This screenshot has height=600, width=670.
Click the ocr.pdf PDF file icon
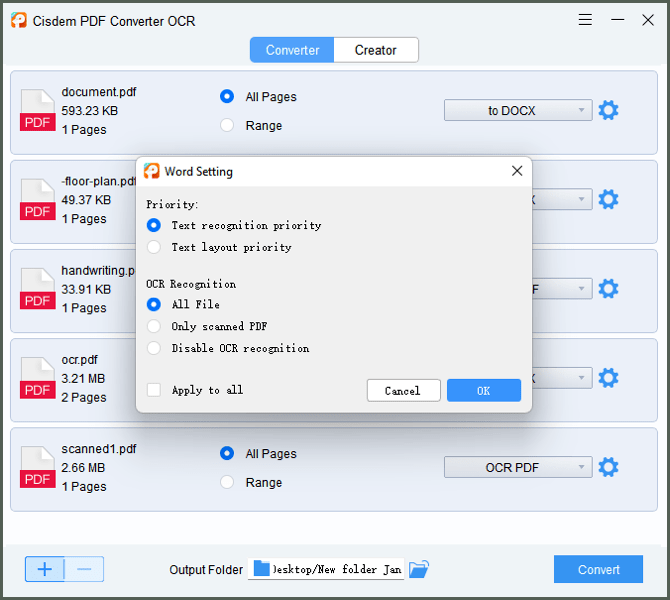point(38,378)
